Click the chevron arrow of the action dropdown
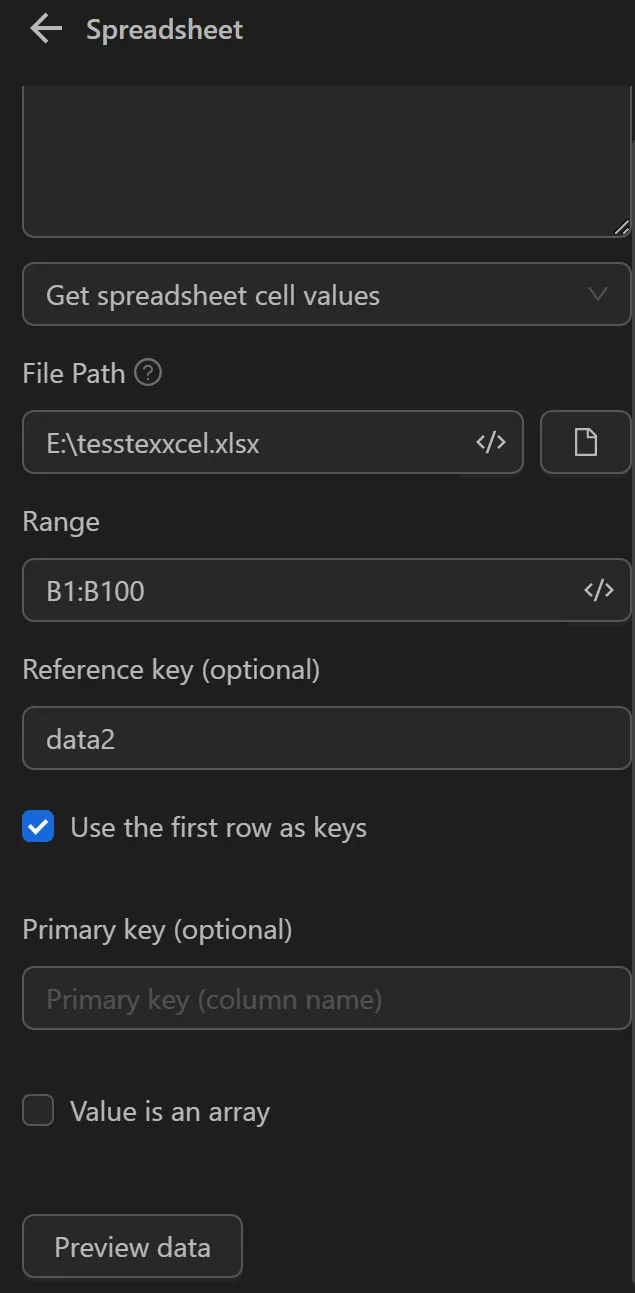Image resolution: width=635 pixels, height=1293 pixels. point(598,294)
